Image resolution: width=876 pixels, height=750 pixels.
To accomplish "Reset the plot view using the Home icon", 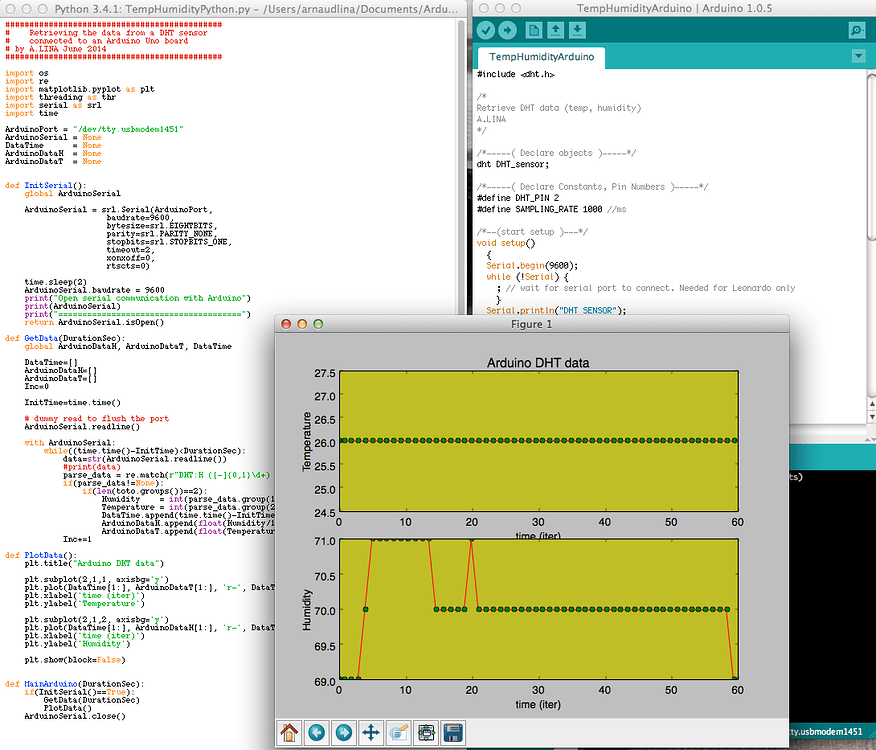I will pos(289,733).
